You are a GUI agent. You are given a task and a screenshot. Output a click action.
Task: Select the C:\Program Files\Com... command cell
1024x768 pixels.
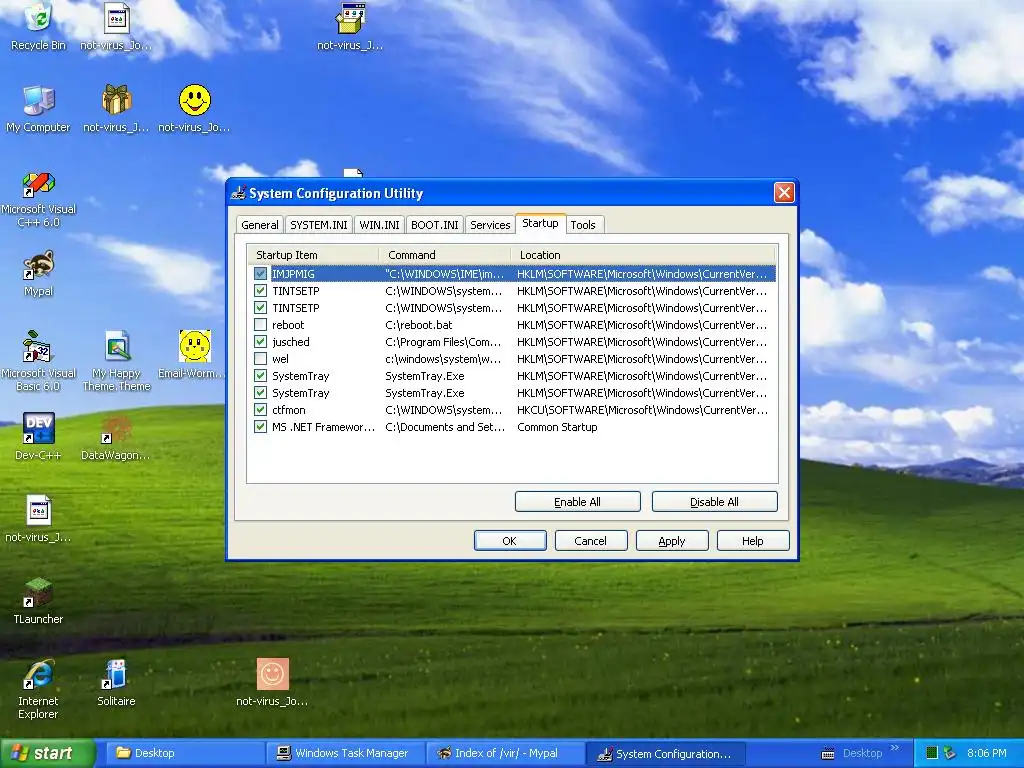click(x=443, y=342)
